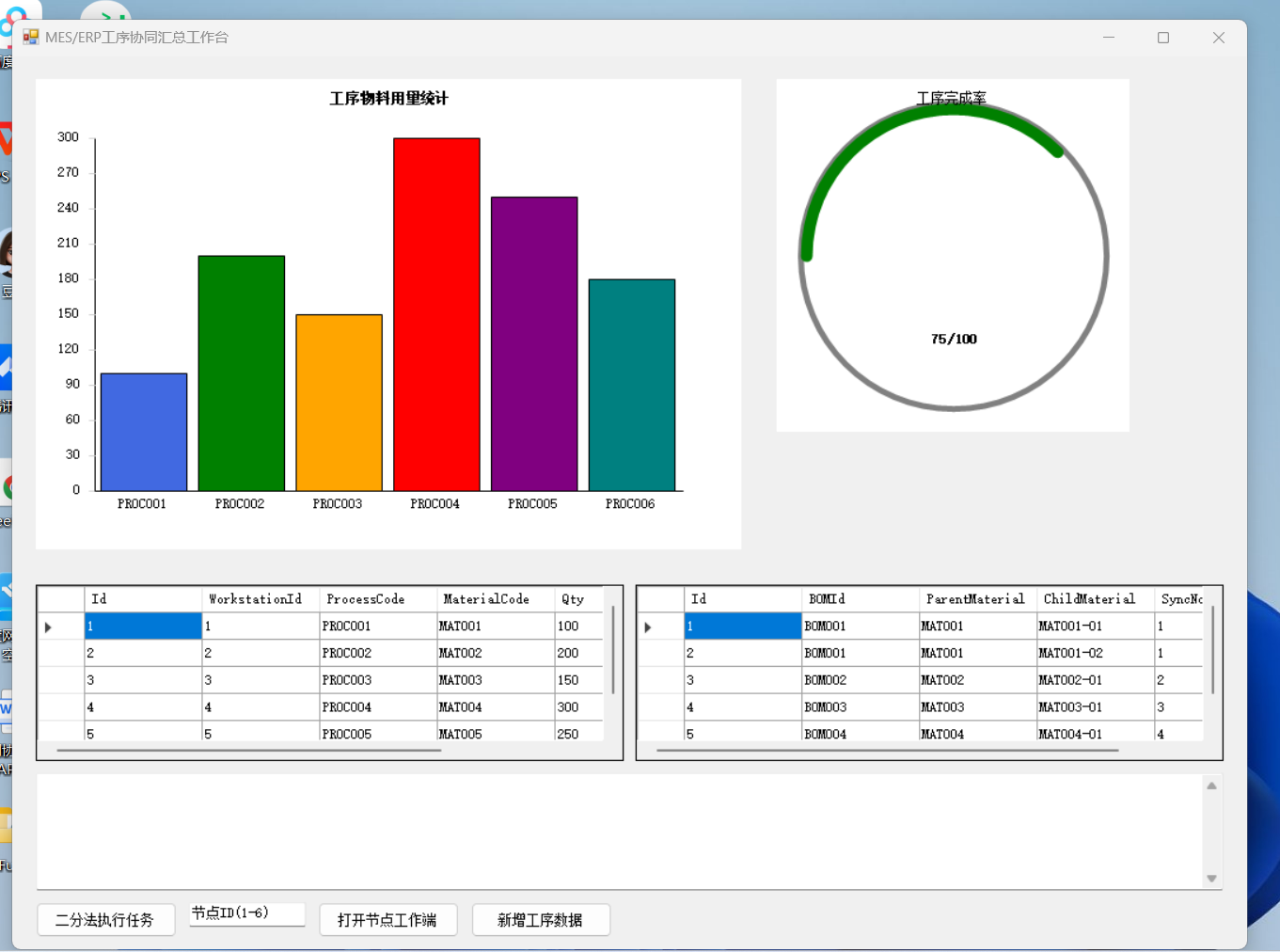This screenshot has height=952, width=1280.
Task: Click the 打开节点工作端 button
Action: [x=388, y=920]
